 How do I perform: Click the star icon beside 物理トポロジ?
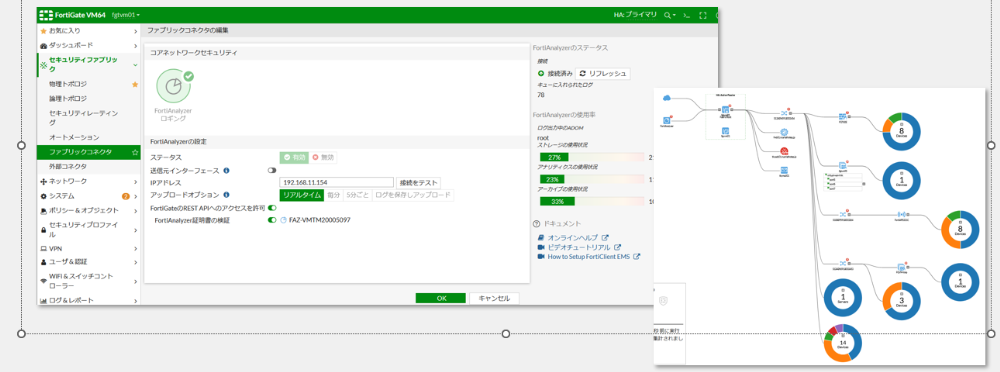[135, 84]
